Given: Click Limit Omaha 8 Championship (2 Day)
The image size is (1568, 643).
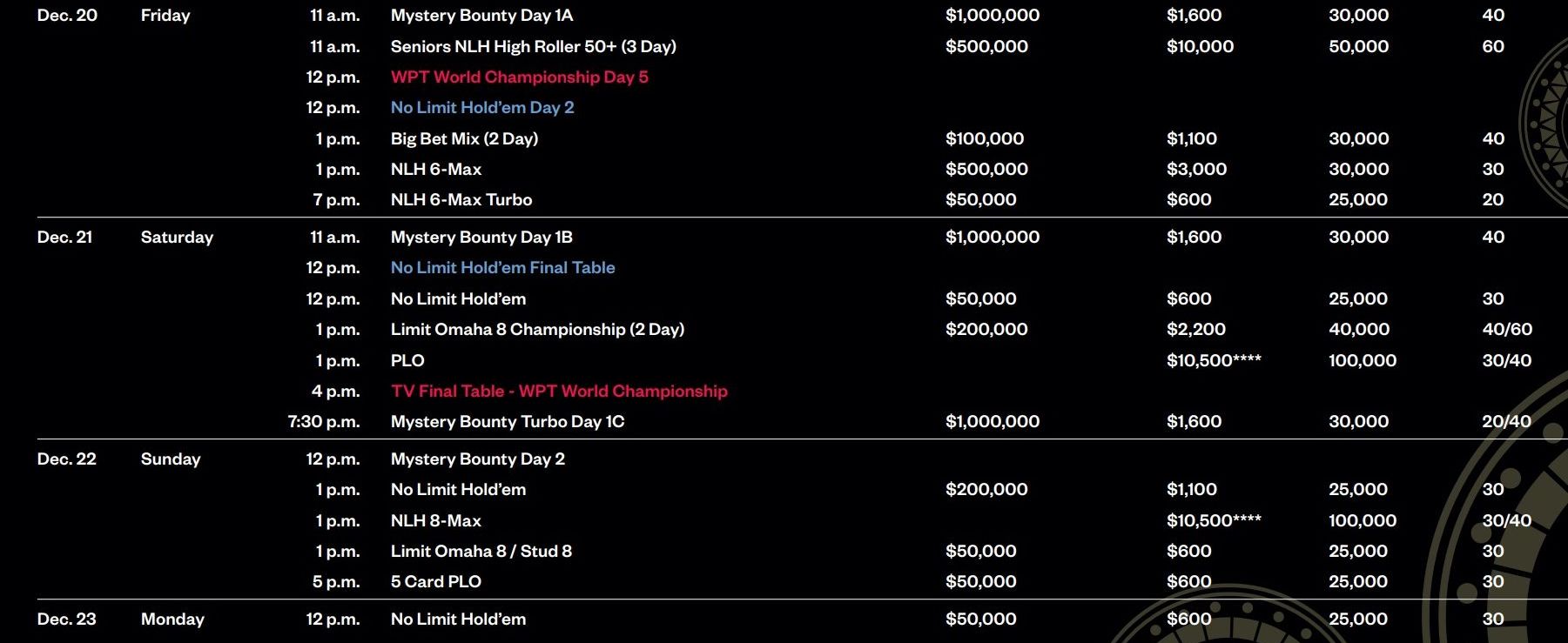Looking at the screenshot, I should (x=537, y=330).
